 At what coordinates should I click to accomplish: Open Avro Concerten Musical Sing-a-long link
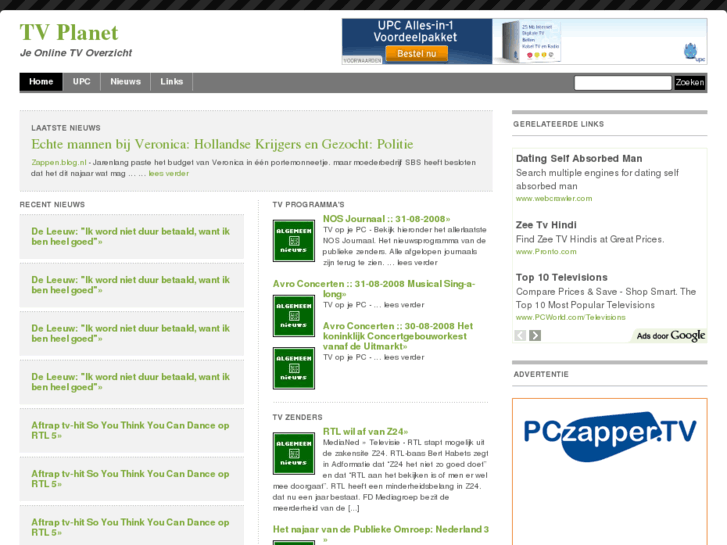pyautogui.click(x=374, y=289)
